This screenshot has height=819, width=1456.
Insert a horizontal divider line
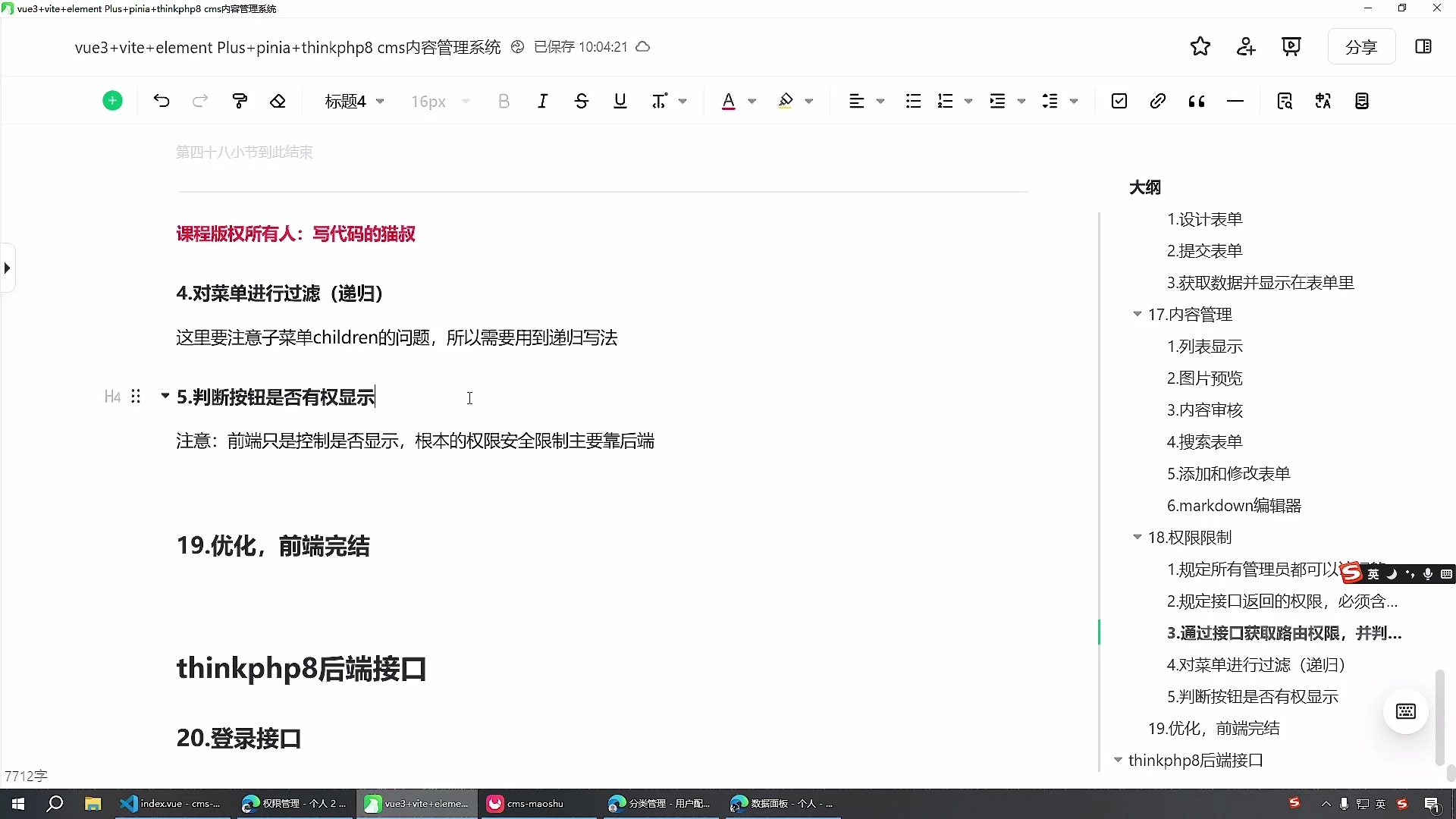(x=1235, y=101)
